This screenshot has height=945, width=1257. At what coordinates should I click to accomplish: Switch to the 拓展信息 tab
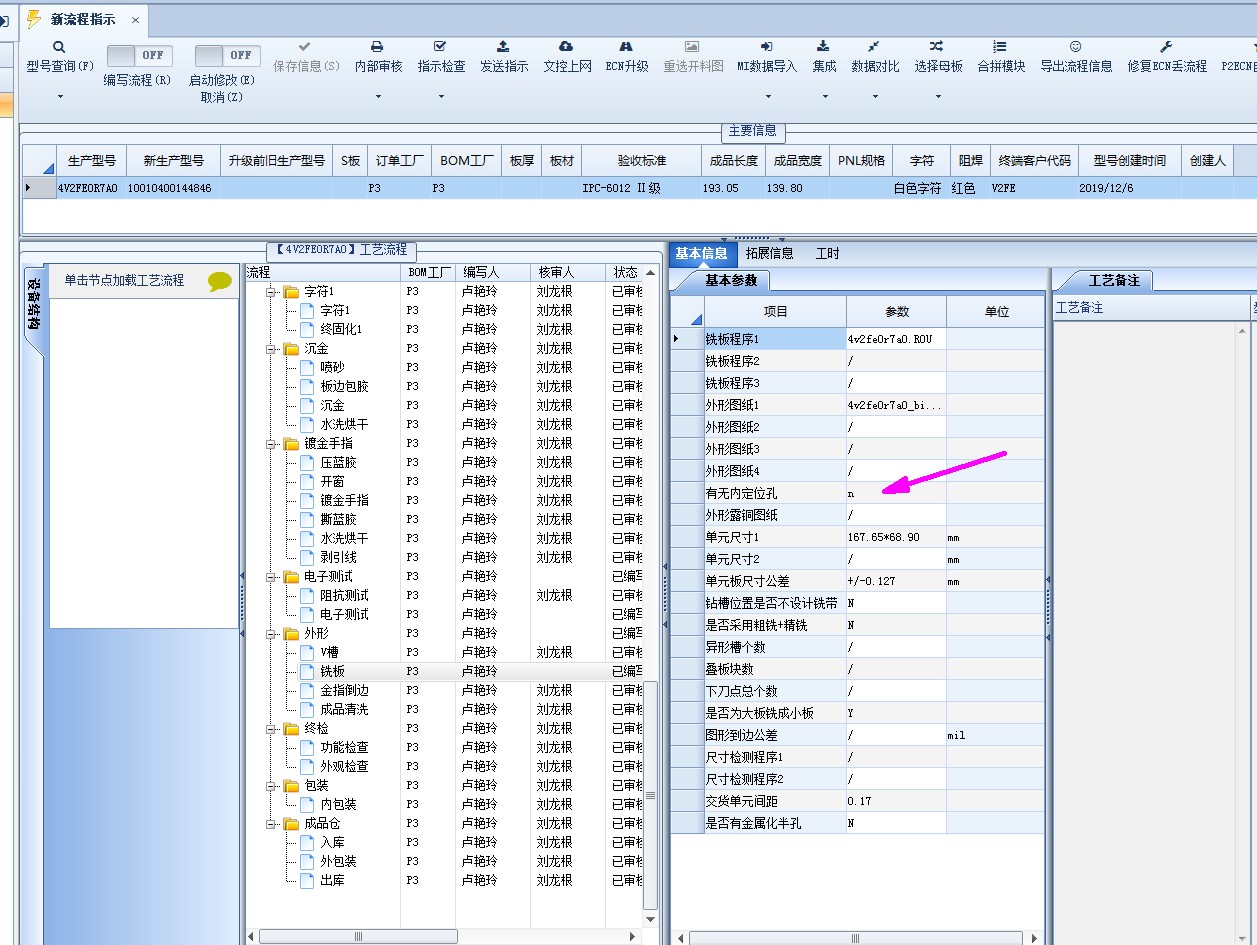769,254
